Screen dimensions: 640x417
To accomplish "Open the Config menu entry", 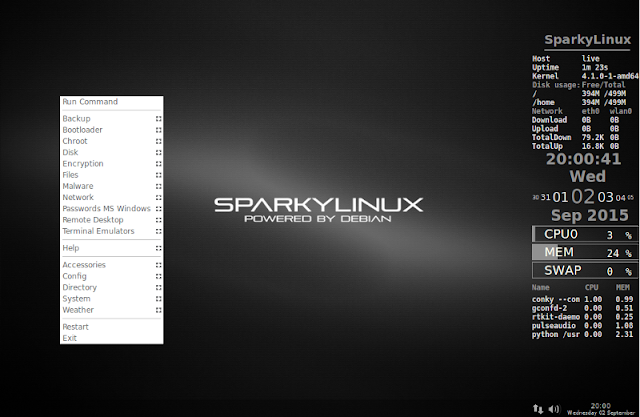I will (111, 276).
